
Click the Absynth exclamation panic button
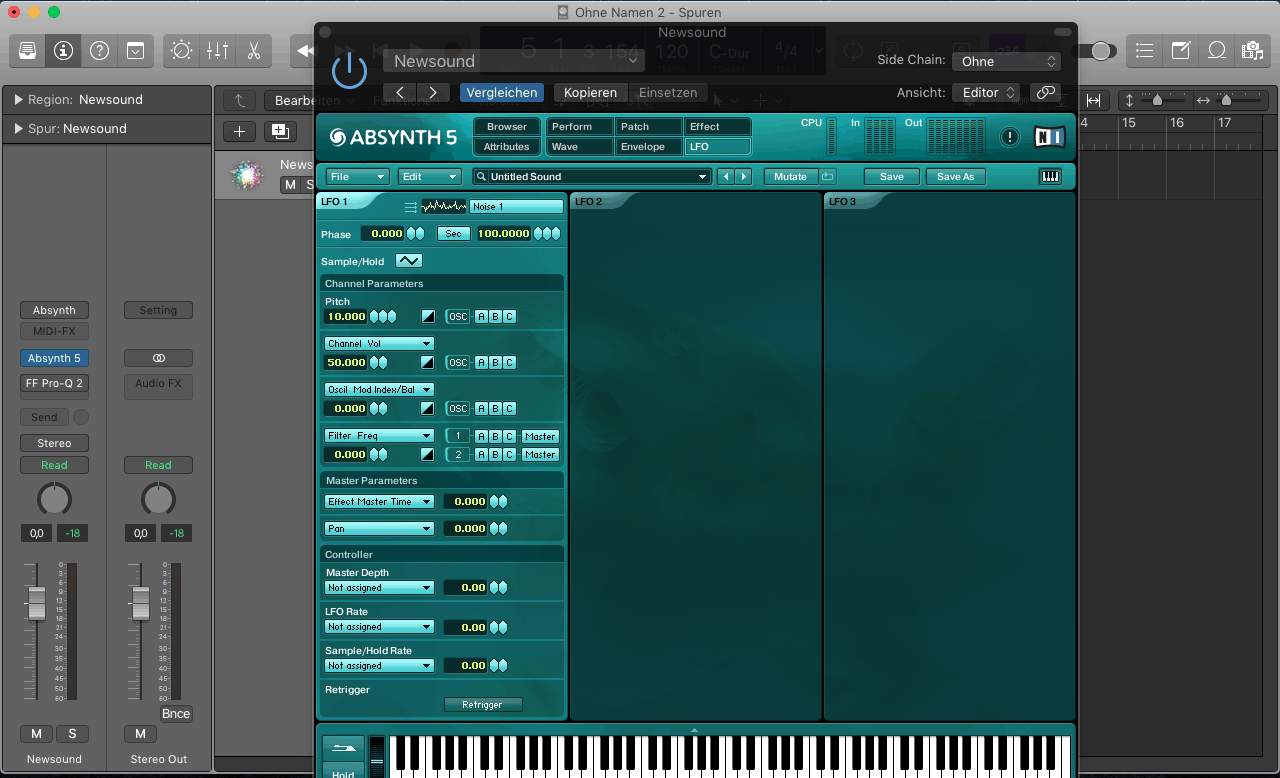(x=1010, y=137)
